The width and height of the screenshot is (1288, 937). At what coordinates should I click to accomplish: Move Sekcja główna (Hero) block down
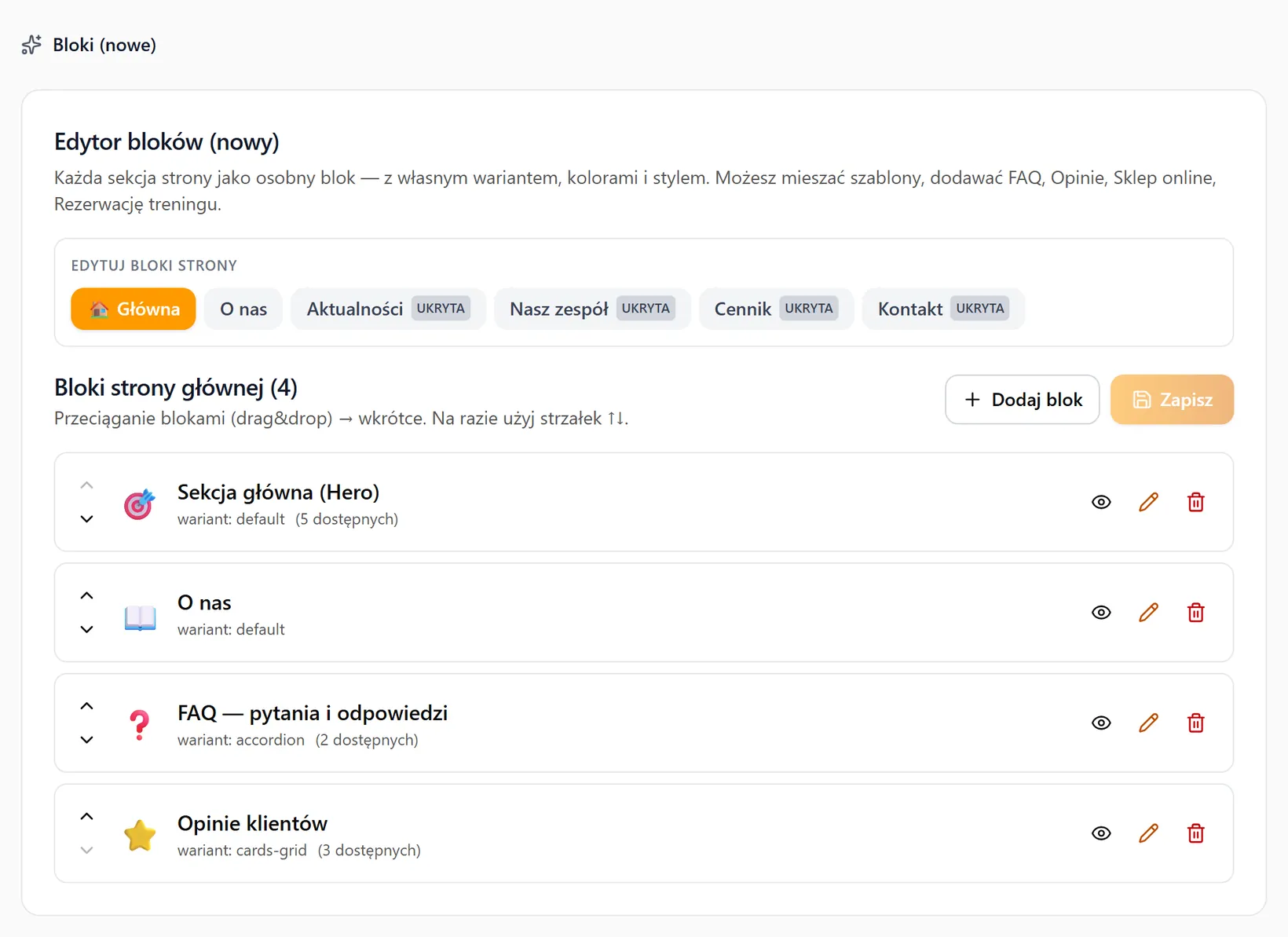pos(87,519)
